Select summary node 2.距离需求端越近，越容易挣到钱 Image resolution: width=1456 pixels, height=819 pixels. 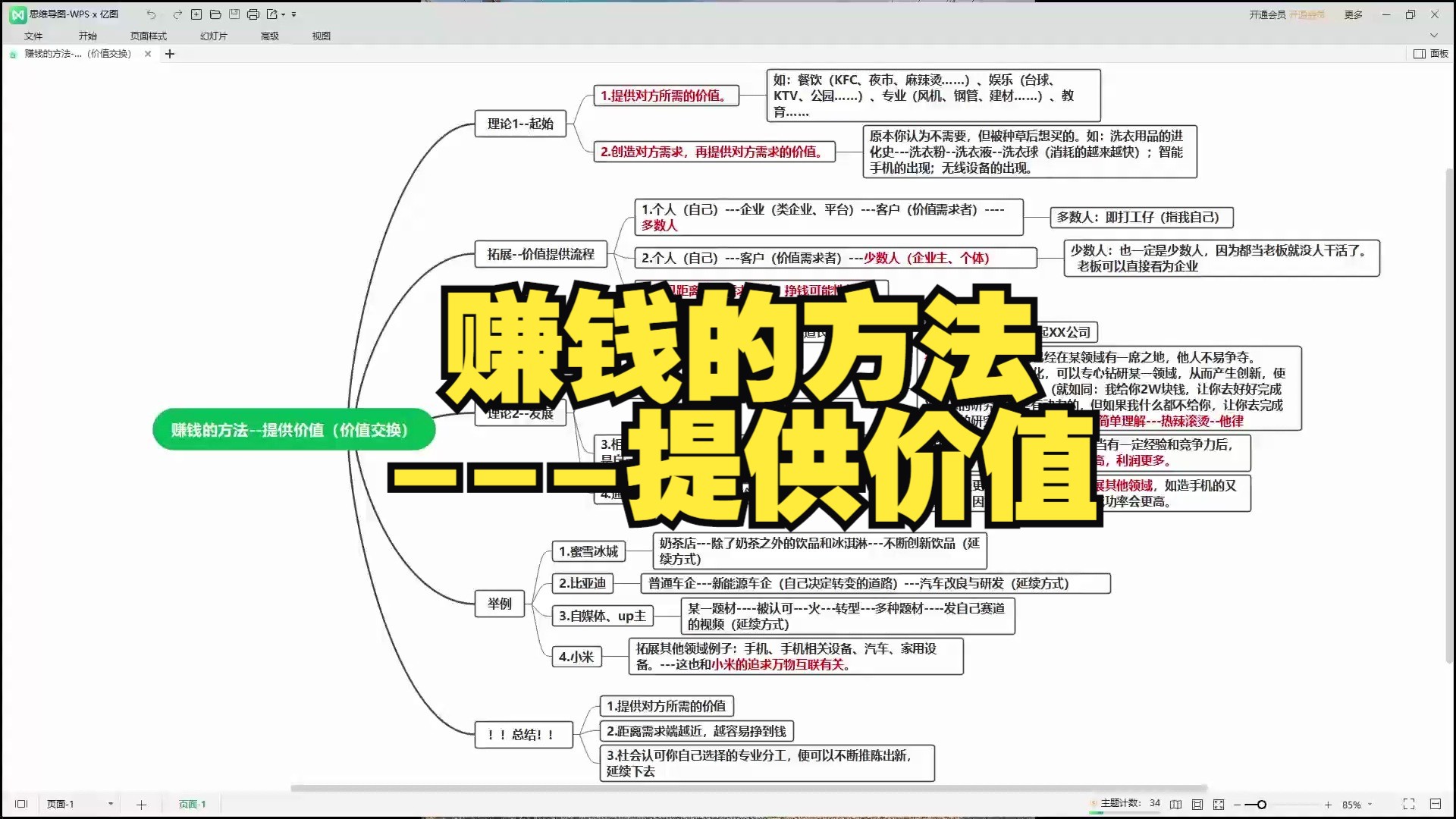(696, 731)
